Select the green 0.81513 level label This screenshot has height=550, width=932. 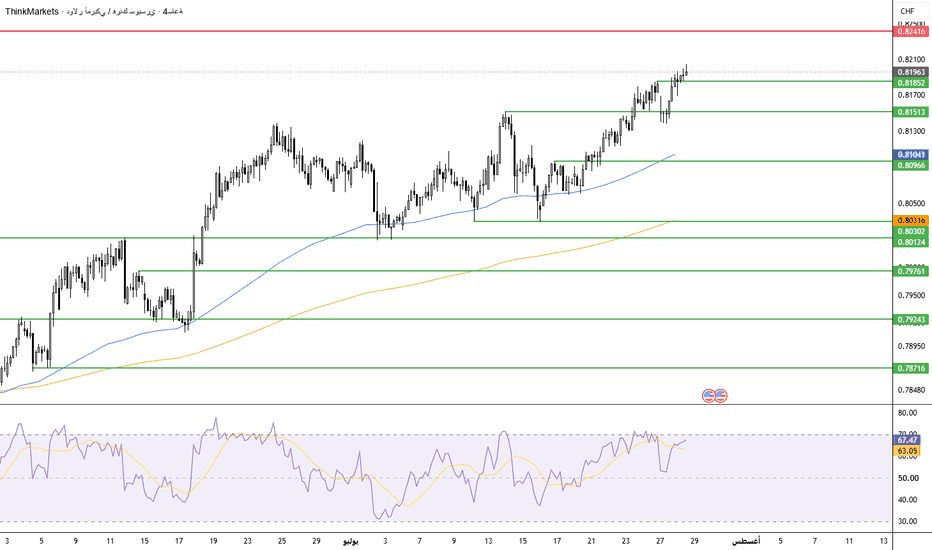click(911, 112)
